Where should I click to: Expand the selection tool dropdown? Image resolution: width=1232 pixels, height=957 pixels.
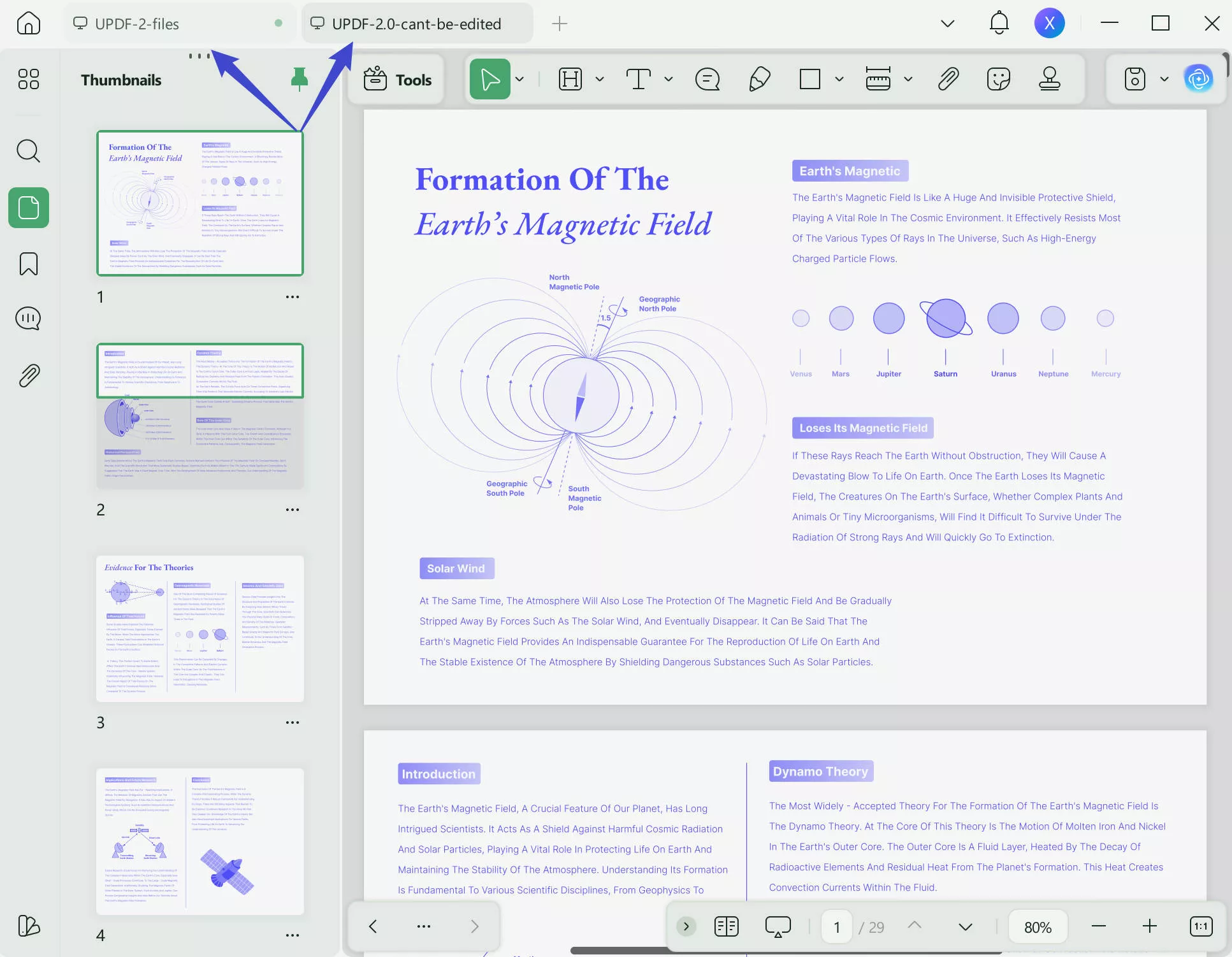(x=520, y=79)
